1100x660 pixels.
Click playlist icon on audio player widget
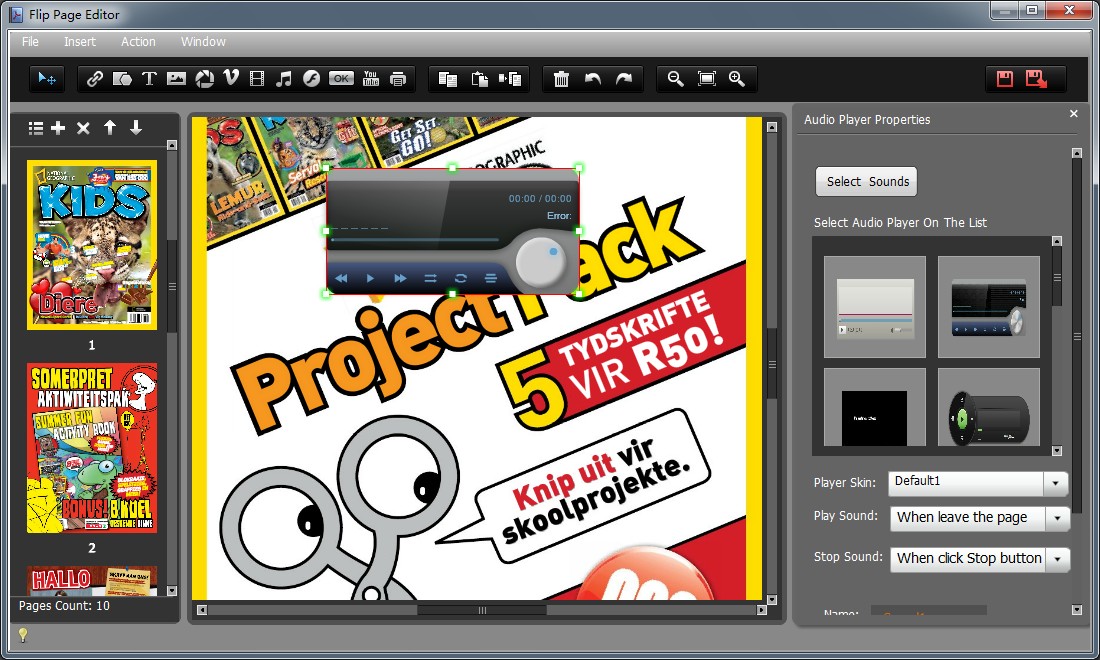point(490,278)
